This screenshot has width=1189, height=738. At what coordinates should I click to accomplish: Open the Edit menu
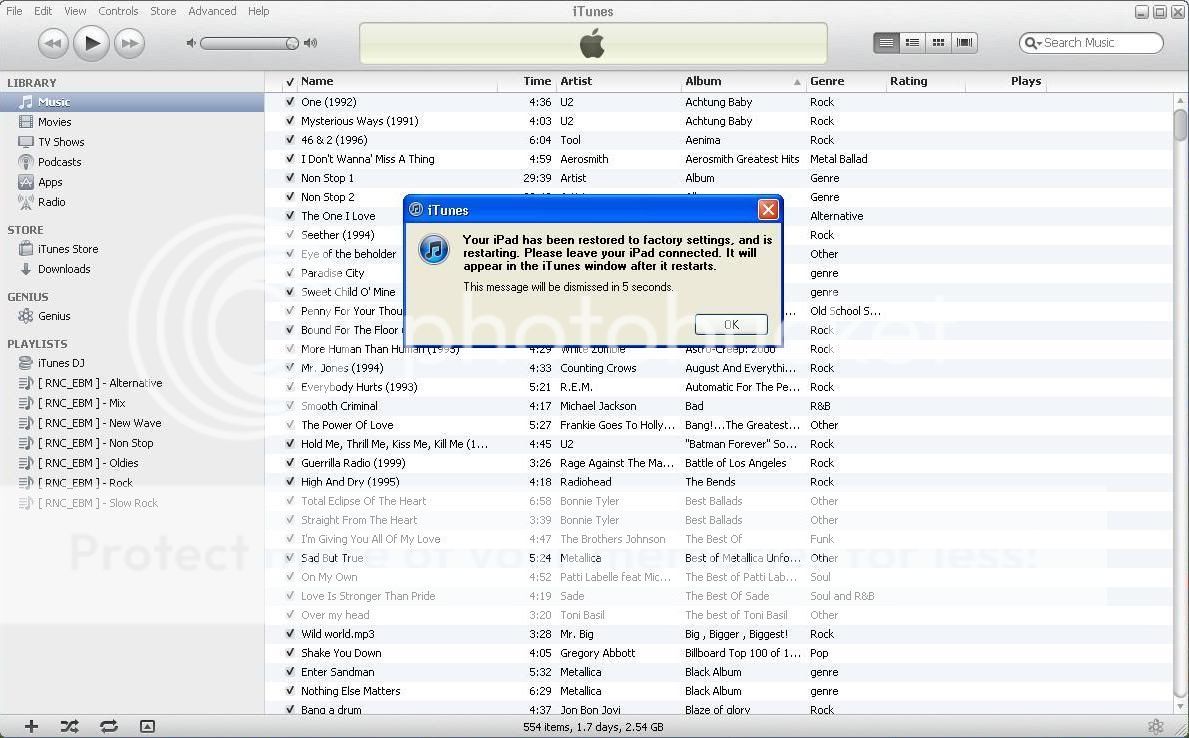coord(43,11)
